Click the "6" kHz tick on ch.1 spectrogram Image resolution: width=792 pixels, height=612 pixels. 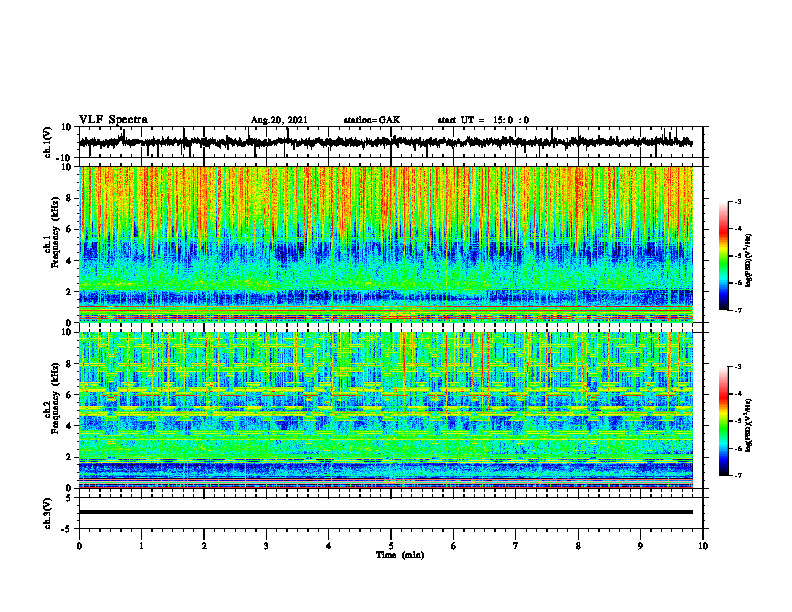tap(70, 229)
